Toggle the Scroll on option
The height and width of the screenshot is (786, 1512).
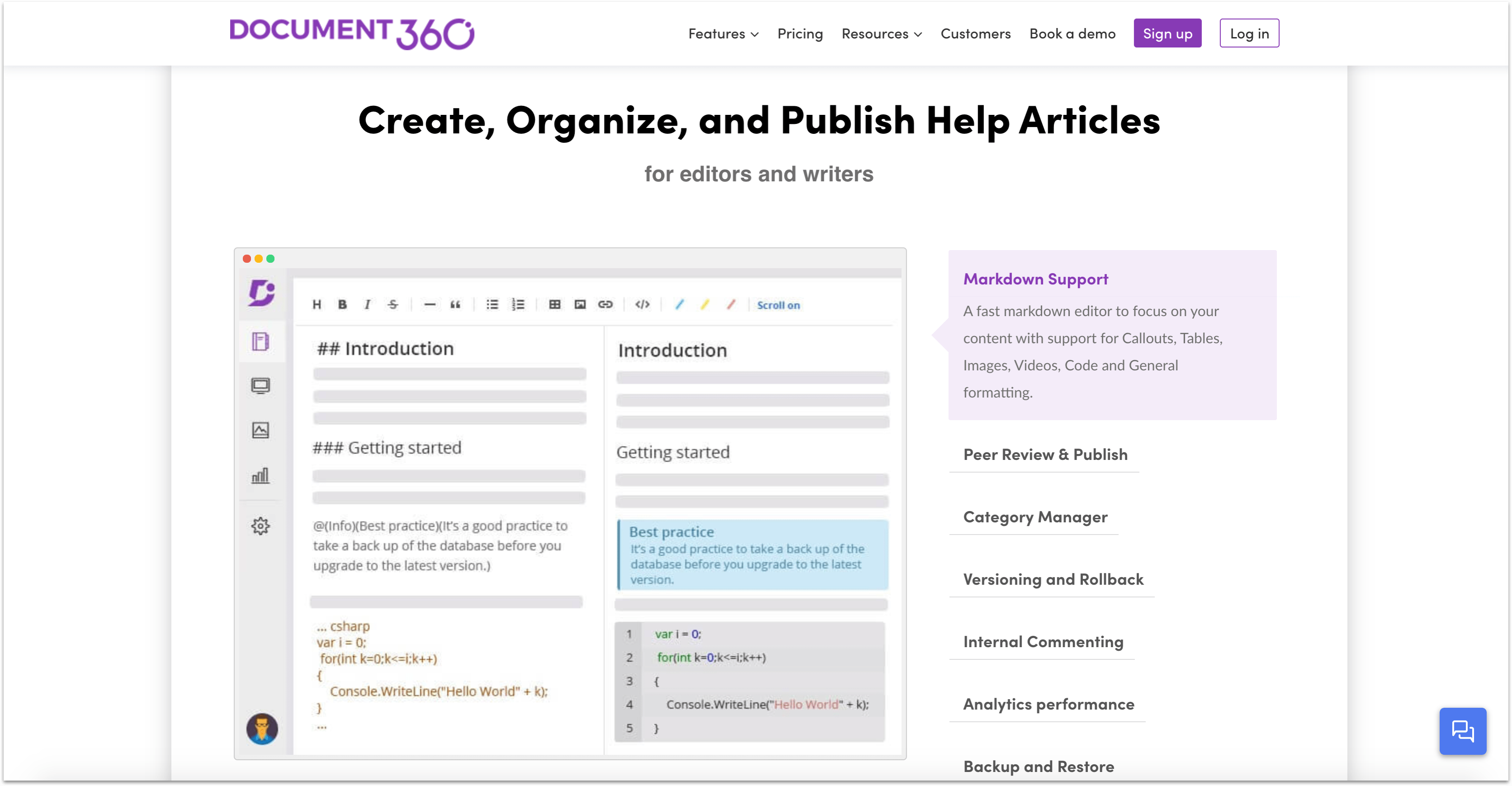[x=778, y=305]
